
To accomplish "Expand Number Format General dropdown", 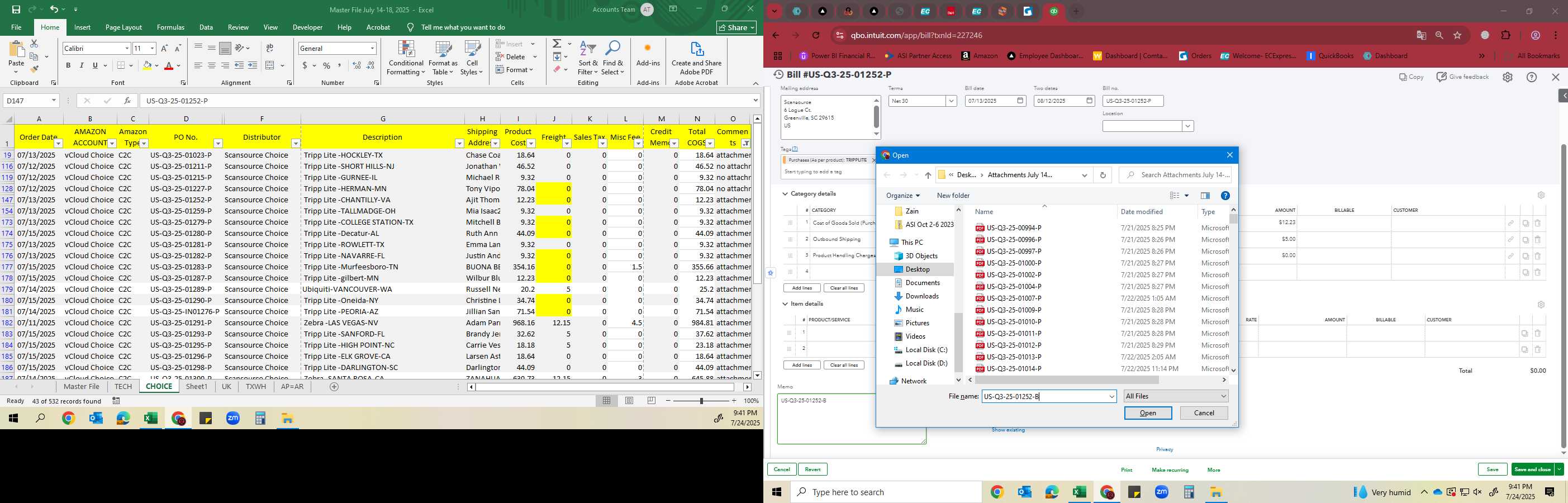I will (x=372, y=48).
